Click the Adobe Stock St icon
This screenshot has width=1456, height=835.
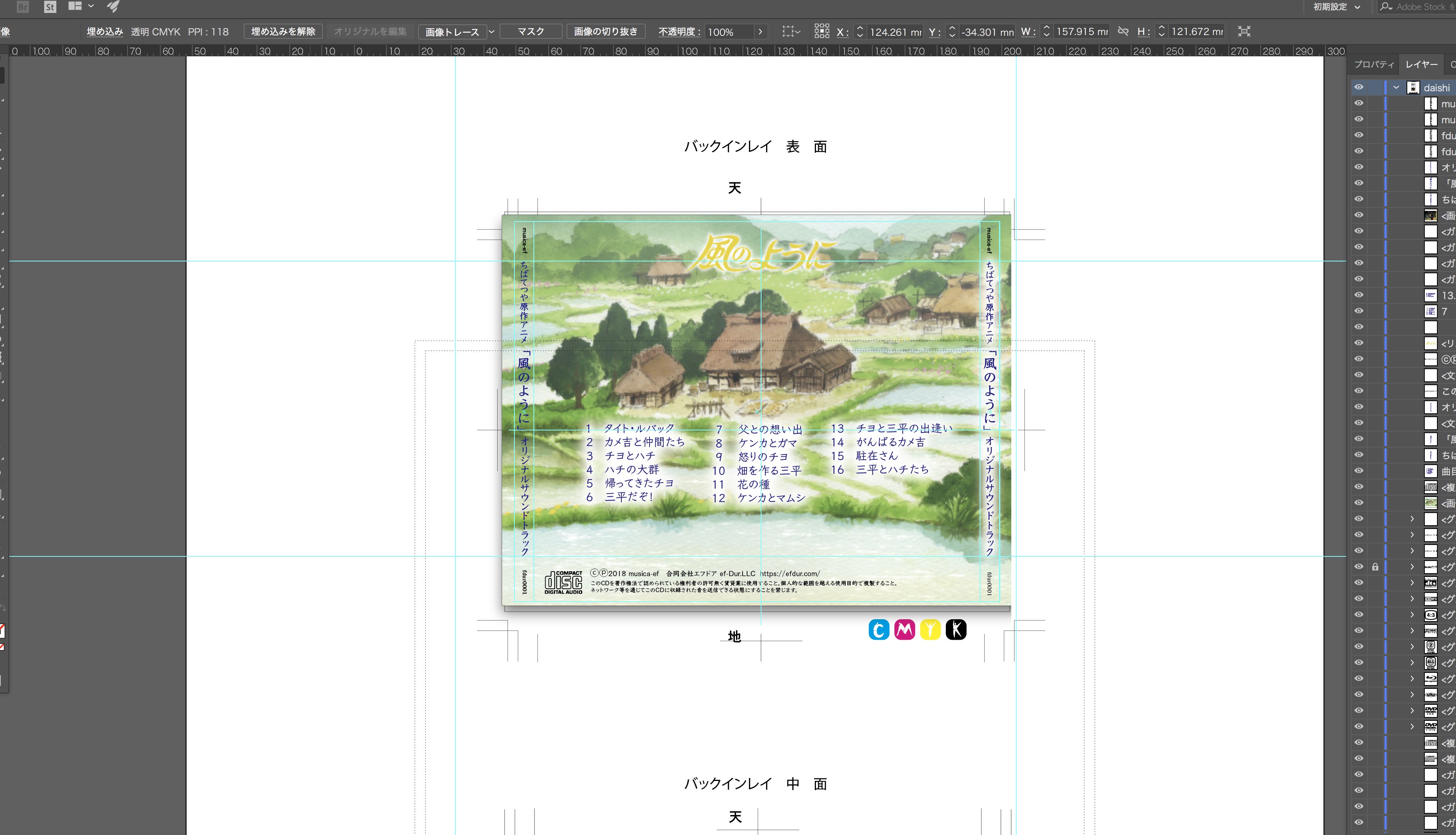click(51, 7)
